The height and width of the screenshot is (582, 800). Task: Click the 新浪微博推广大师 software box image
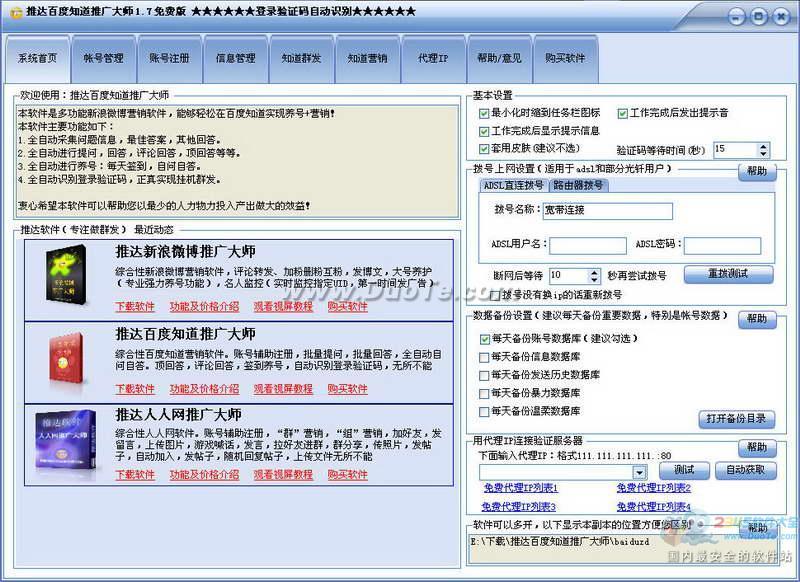68,275
